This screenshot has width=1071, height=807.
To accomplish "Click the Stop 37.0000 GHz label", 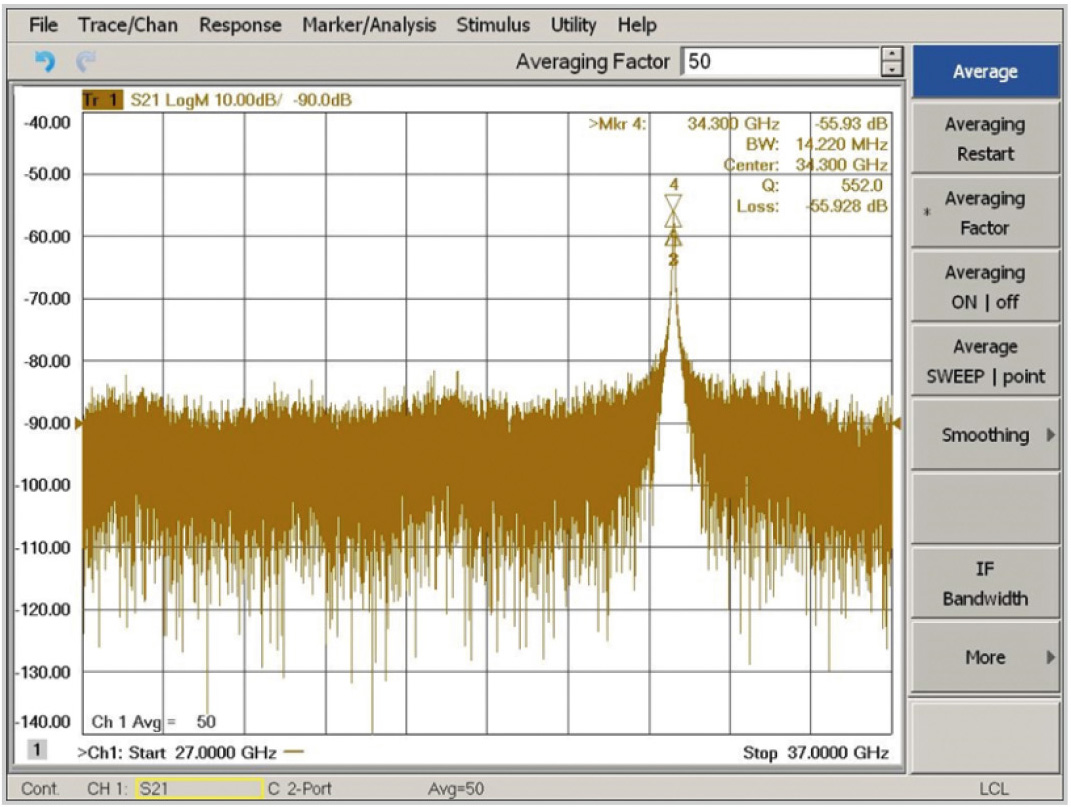I will (x=816, y=752).
